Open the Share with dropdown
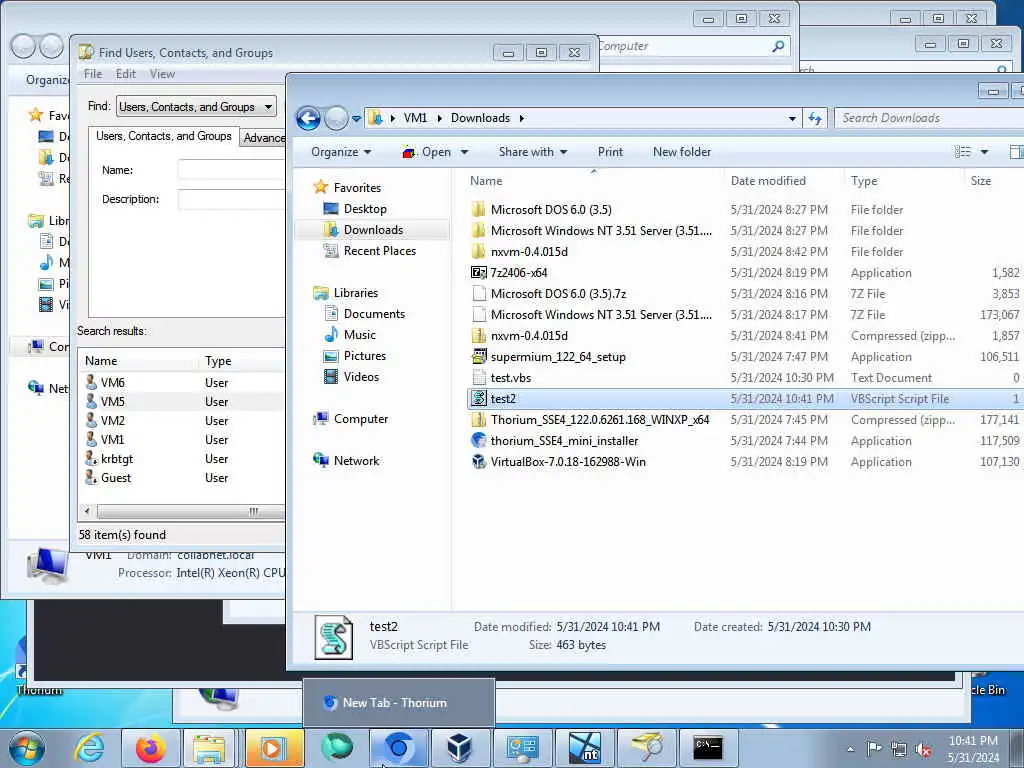This screenshot has width=1024, height=768. 533,152
